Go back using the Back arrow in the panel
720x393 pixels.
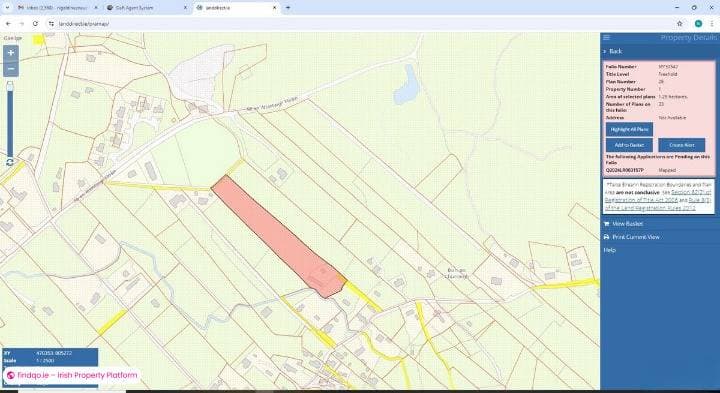click(613, 51)
